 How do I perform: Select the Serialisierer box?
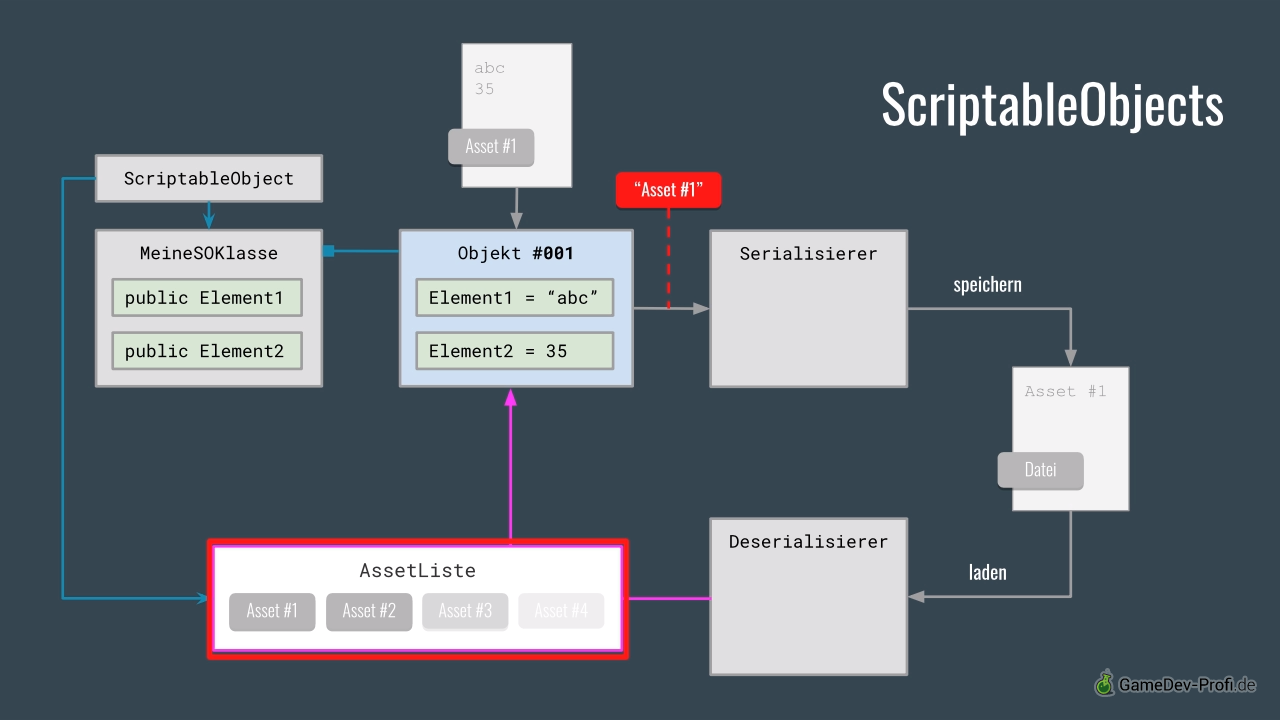click(x=808, y=308)
